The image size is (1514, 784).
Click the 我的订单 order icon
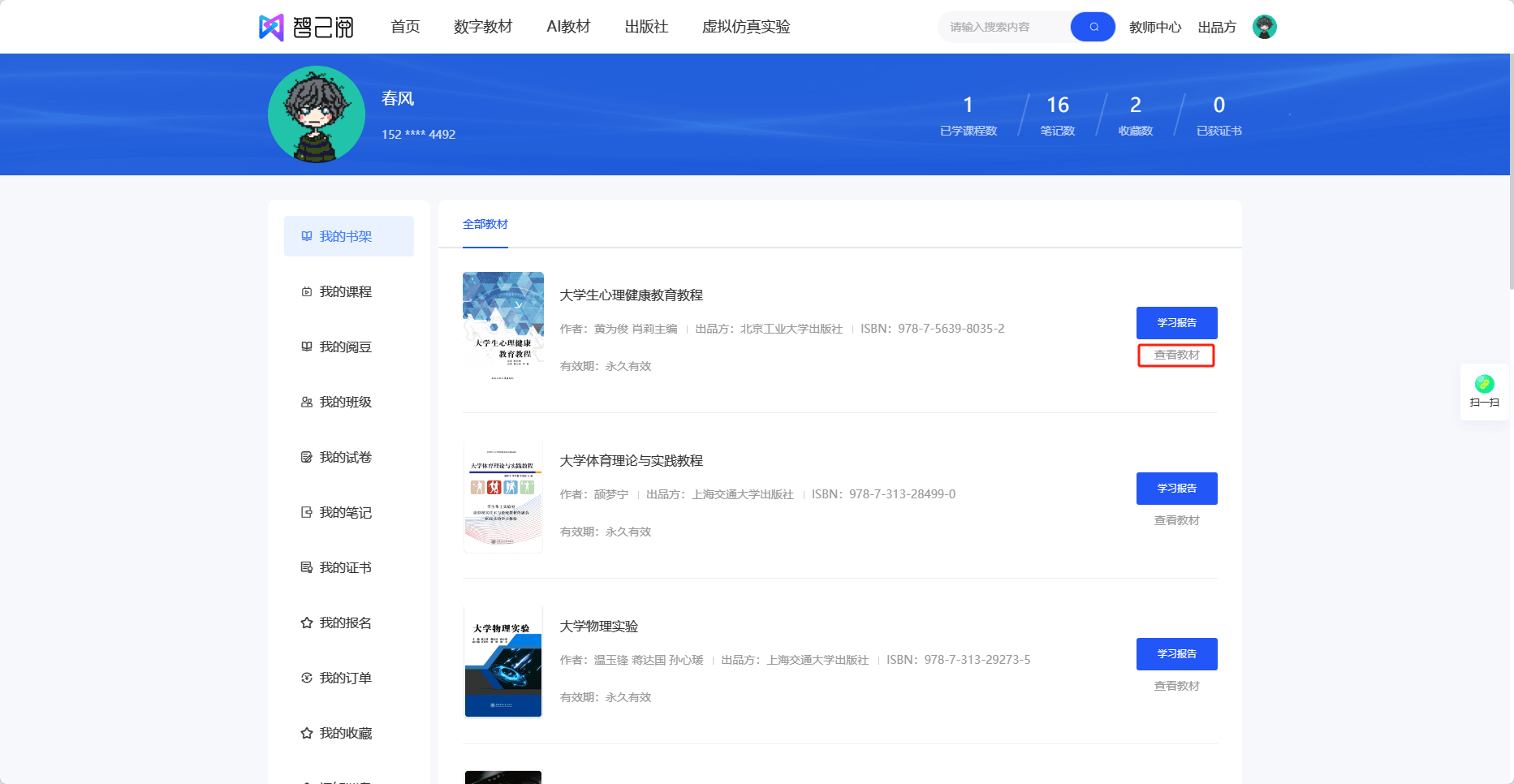point(307,678)
